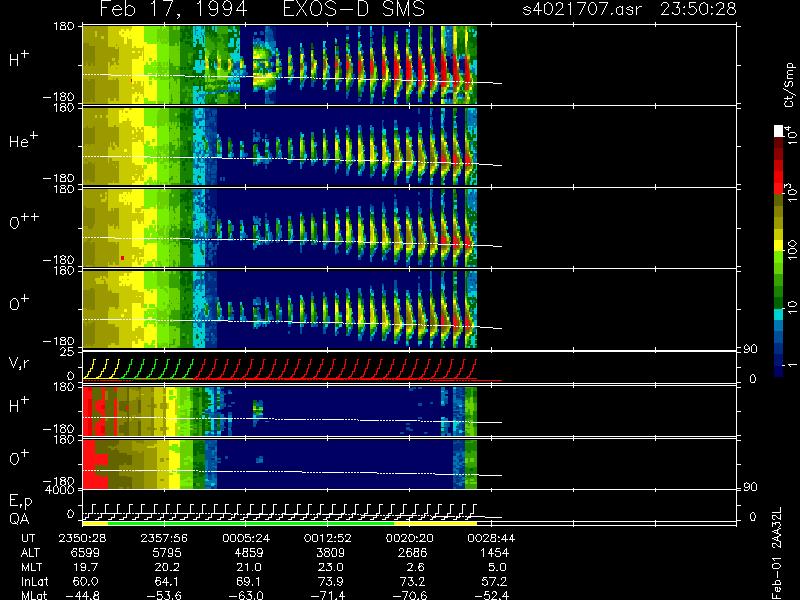This screenshot has width=800, height=600.
Task: Select the MLT value '21.0'
Action: click(250, 567)
